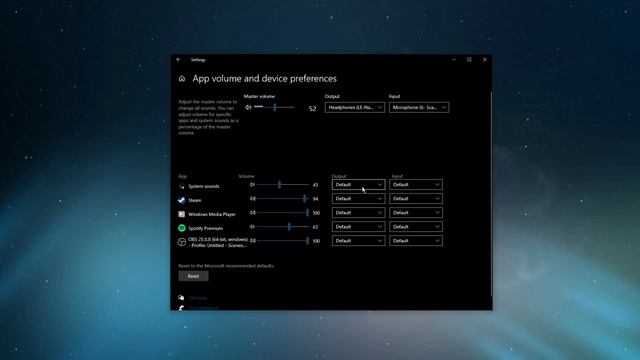The width and height of the screenshot is (640, 360).
Task: Open Spotify Premium Input dropdown
Action: (x=416, y=227)
